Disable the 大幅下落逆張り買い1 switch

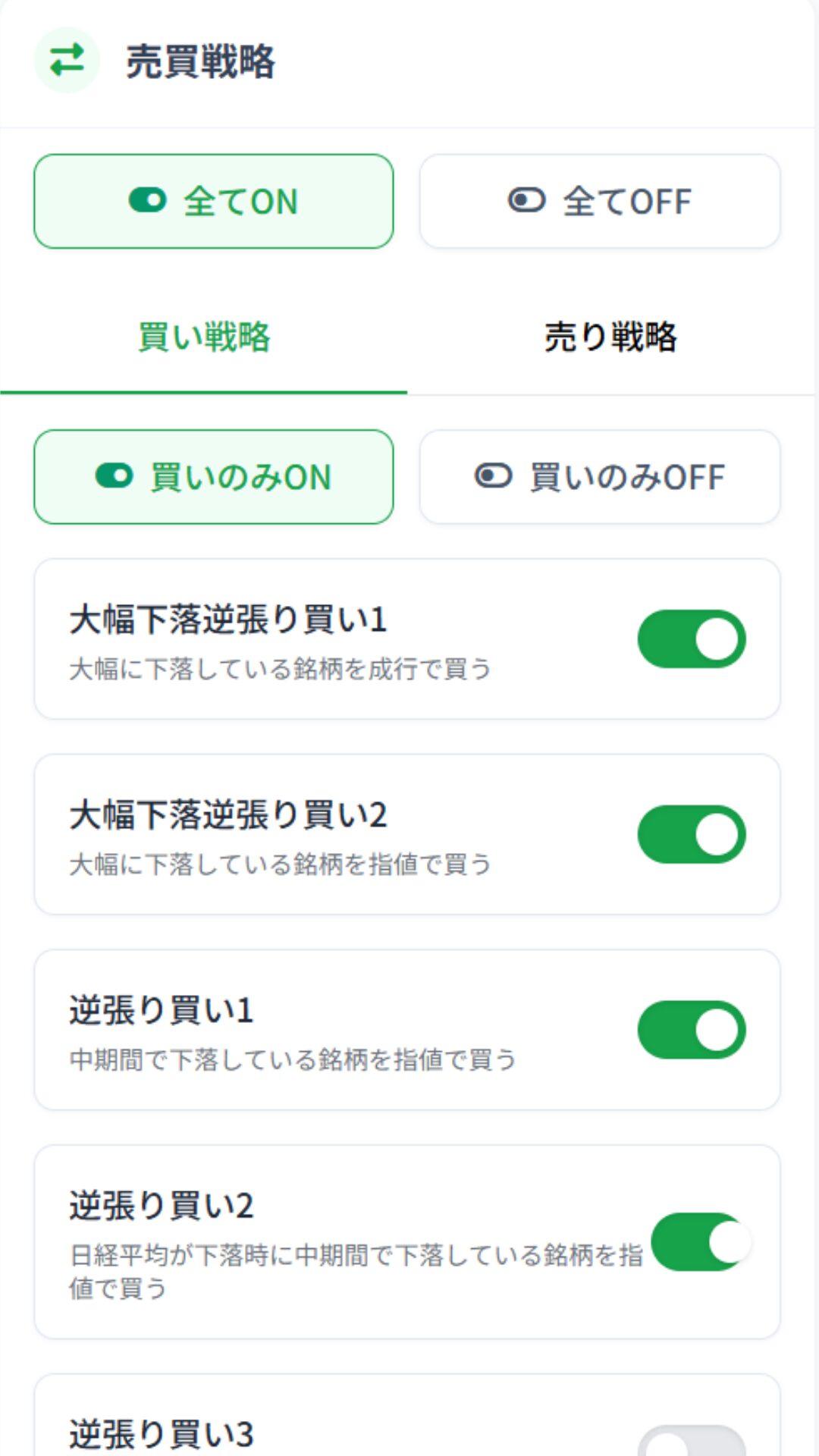692,639
